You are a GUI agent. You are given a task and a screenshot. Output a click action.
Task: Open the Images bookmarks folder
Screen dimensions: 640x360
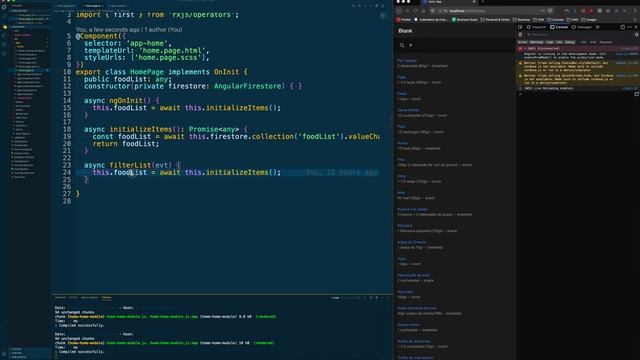pyautogui.click(x=589, y=20)
